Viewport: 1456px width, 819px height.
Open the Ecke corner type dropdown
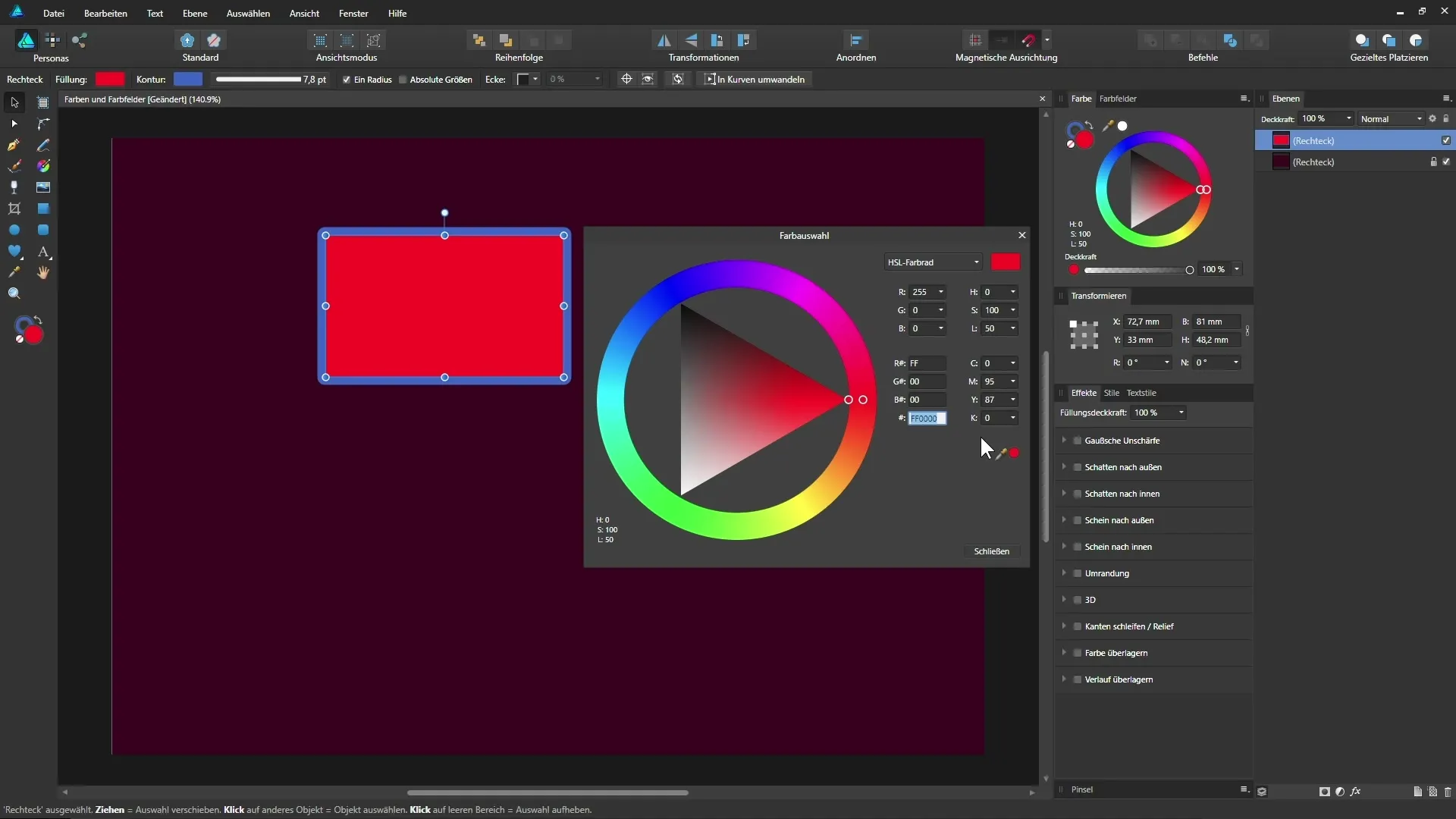(x=527, y=80)
